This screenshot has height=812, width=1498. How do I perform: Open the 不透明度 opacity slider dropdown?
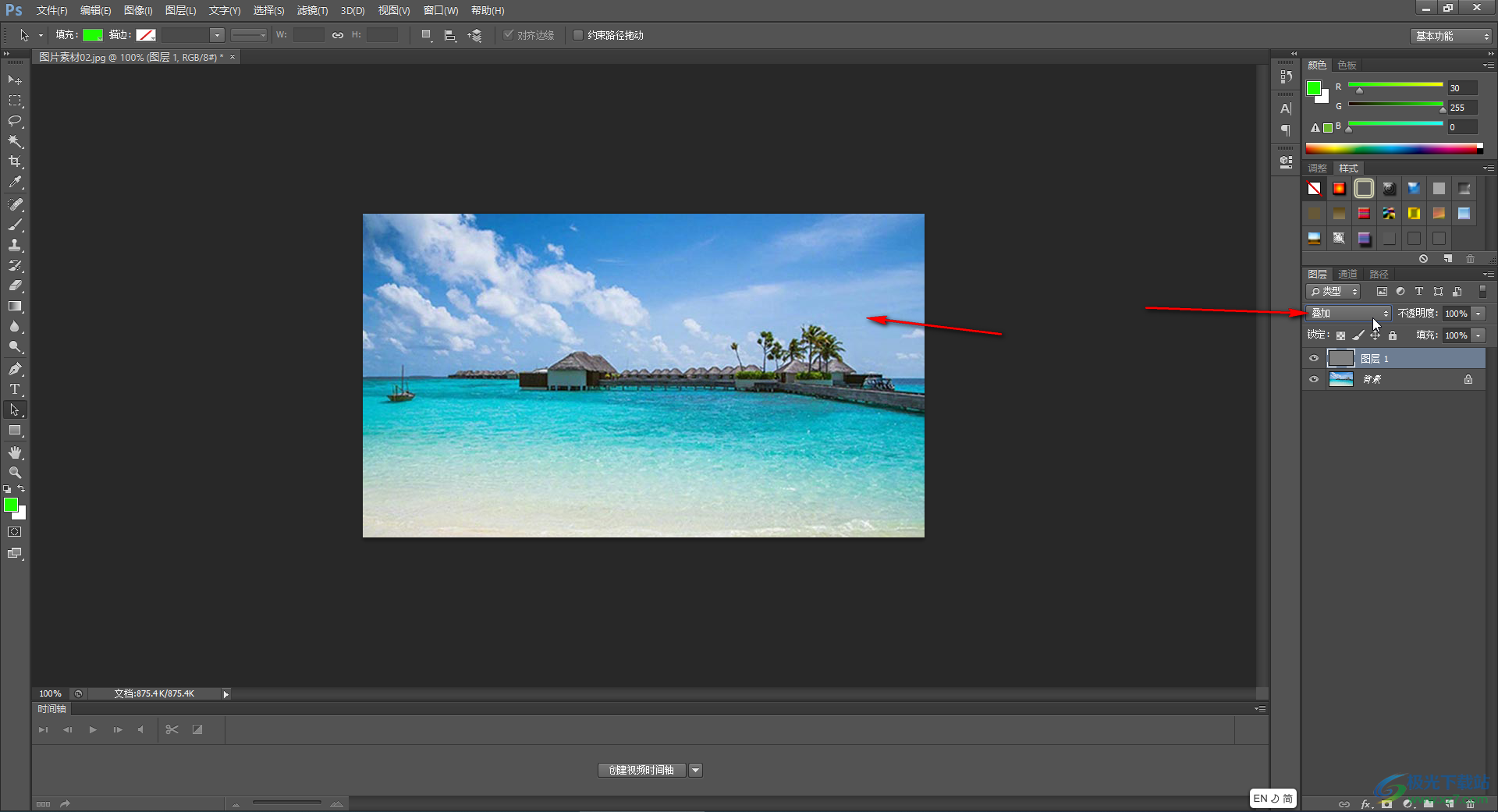[1478, 313]
